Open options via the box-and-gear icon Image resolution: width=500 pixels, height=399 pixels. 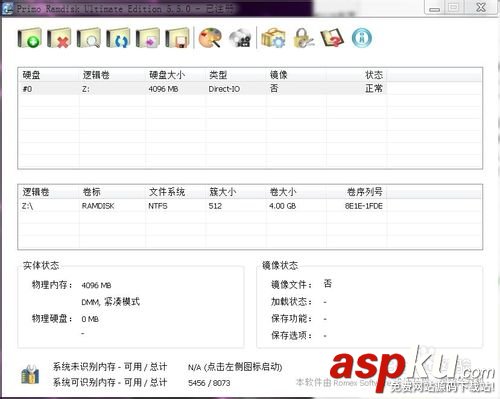click(x=273, y=38)
